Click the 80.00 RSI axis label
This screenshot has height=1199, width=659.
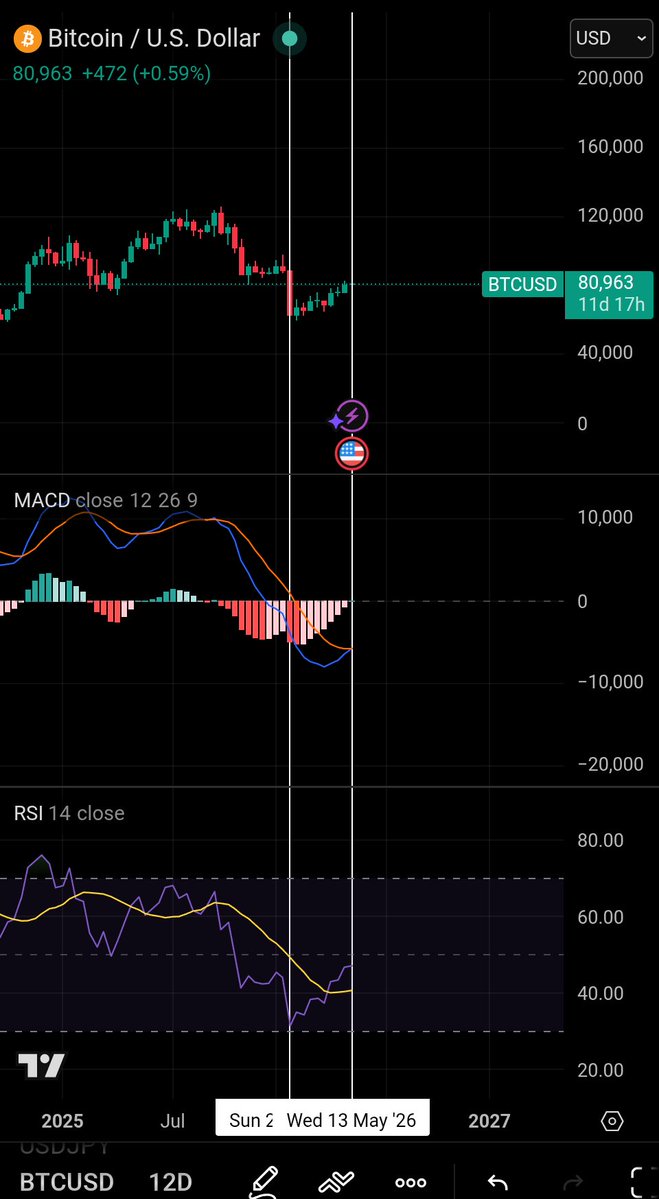tap(602, 840)
